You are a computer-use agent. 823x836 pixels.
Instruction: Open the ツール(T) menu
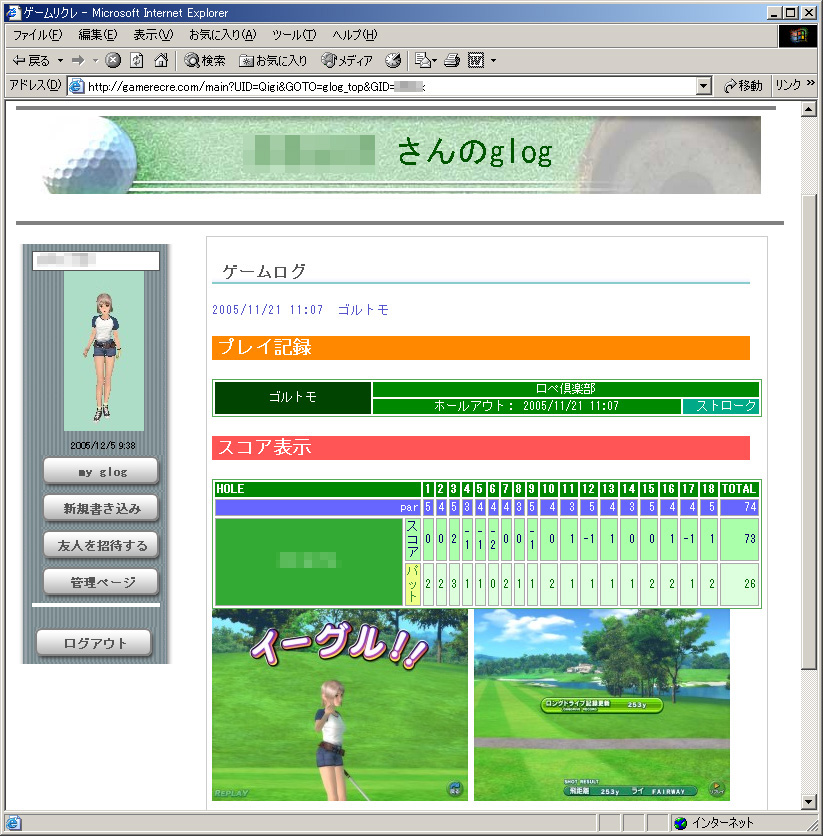(294, 35)
